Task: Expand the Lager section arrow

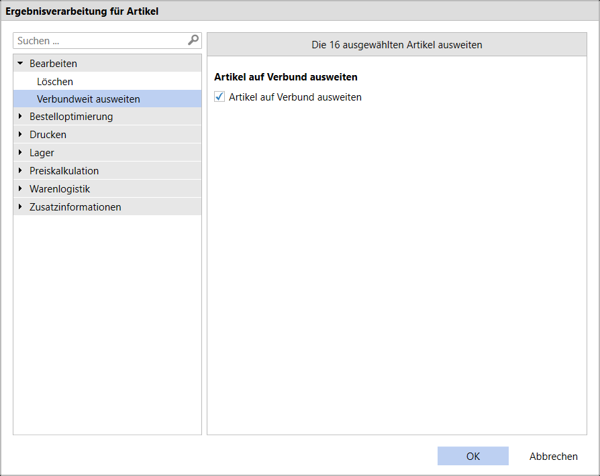Action: click(x=20, y=153)
